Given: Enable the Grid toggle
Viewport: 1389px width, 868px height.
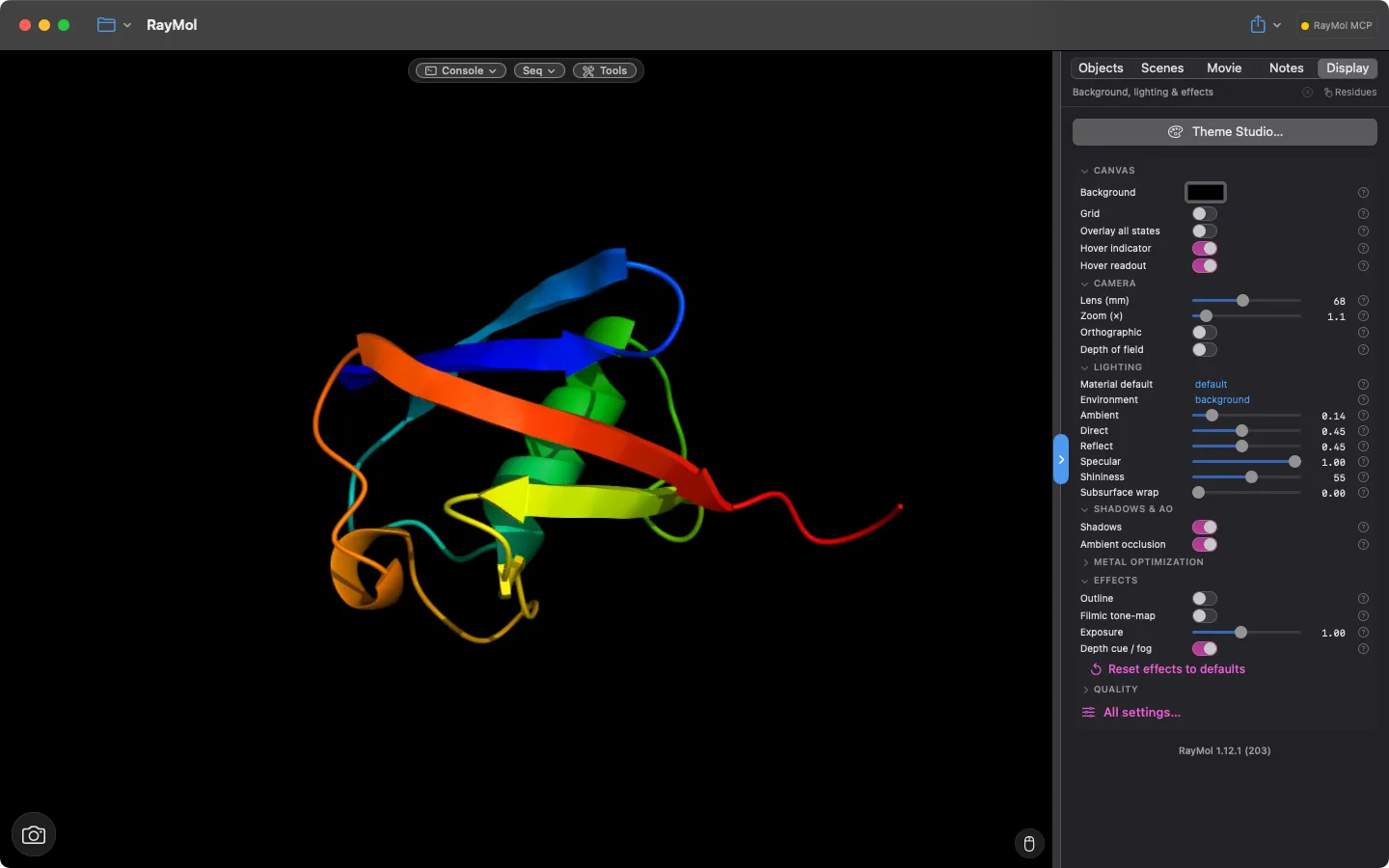Looking at the screenshot, I should tap(1205, 214).
